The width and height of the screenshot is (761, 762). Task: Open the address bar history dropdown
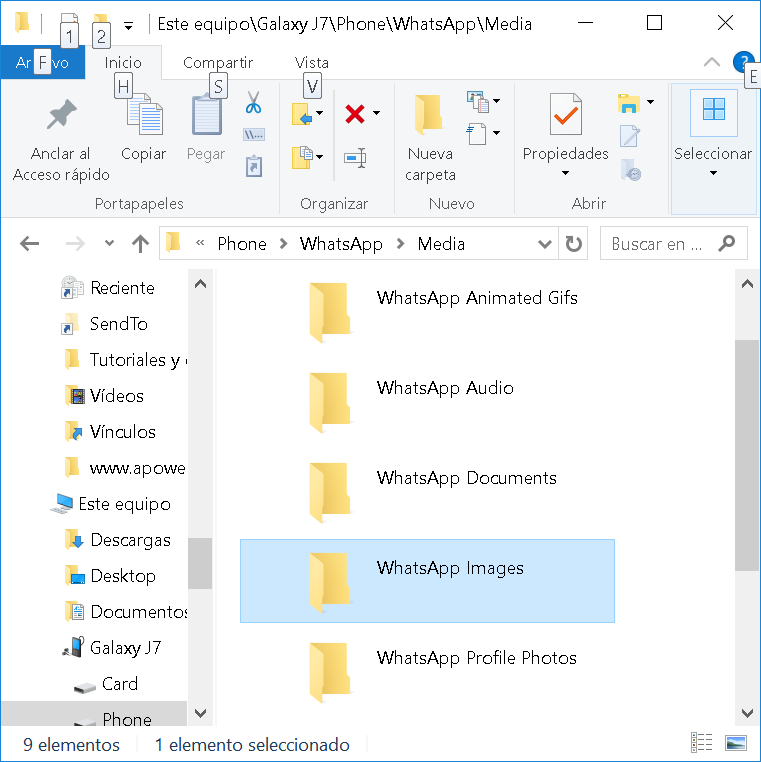pos(545,243)
